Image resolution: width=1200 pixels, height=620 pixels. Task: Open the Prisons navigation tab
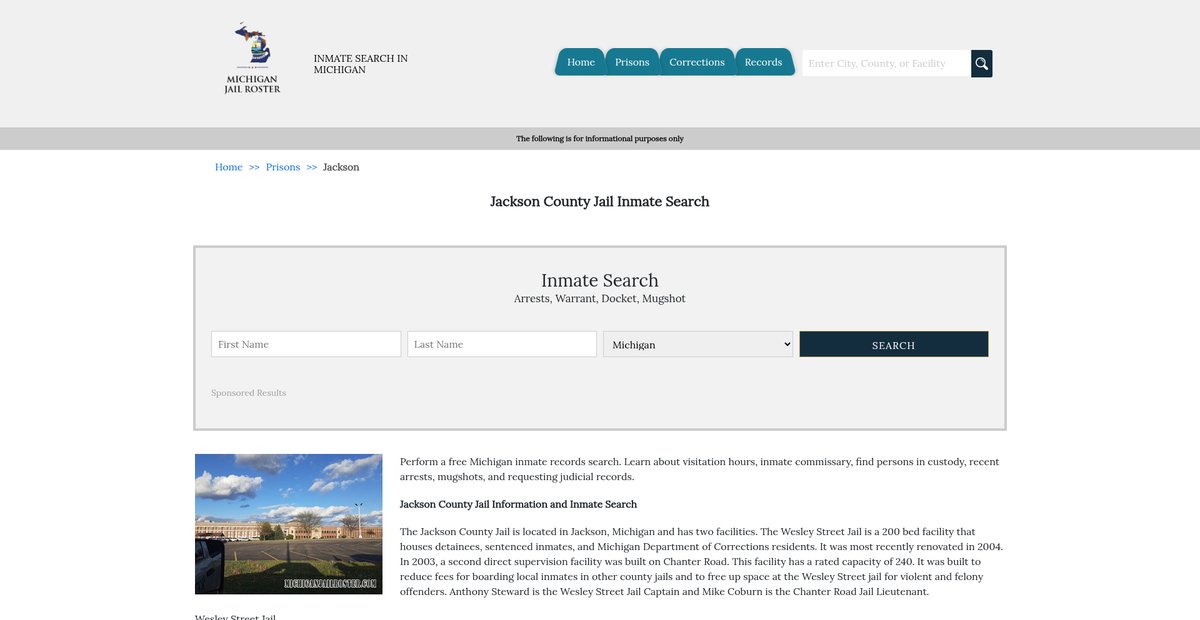[632, 62]
